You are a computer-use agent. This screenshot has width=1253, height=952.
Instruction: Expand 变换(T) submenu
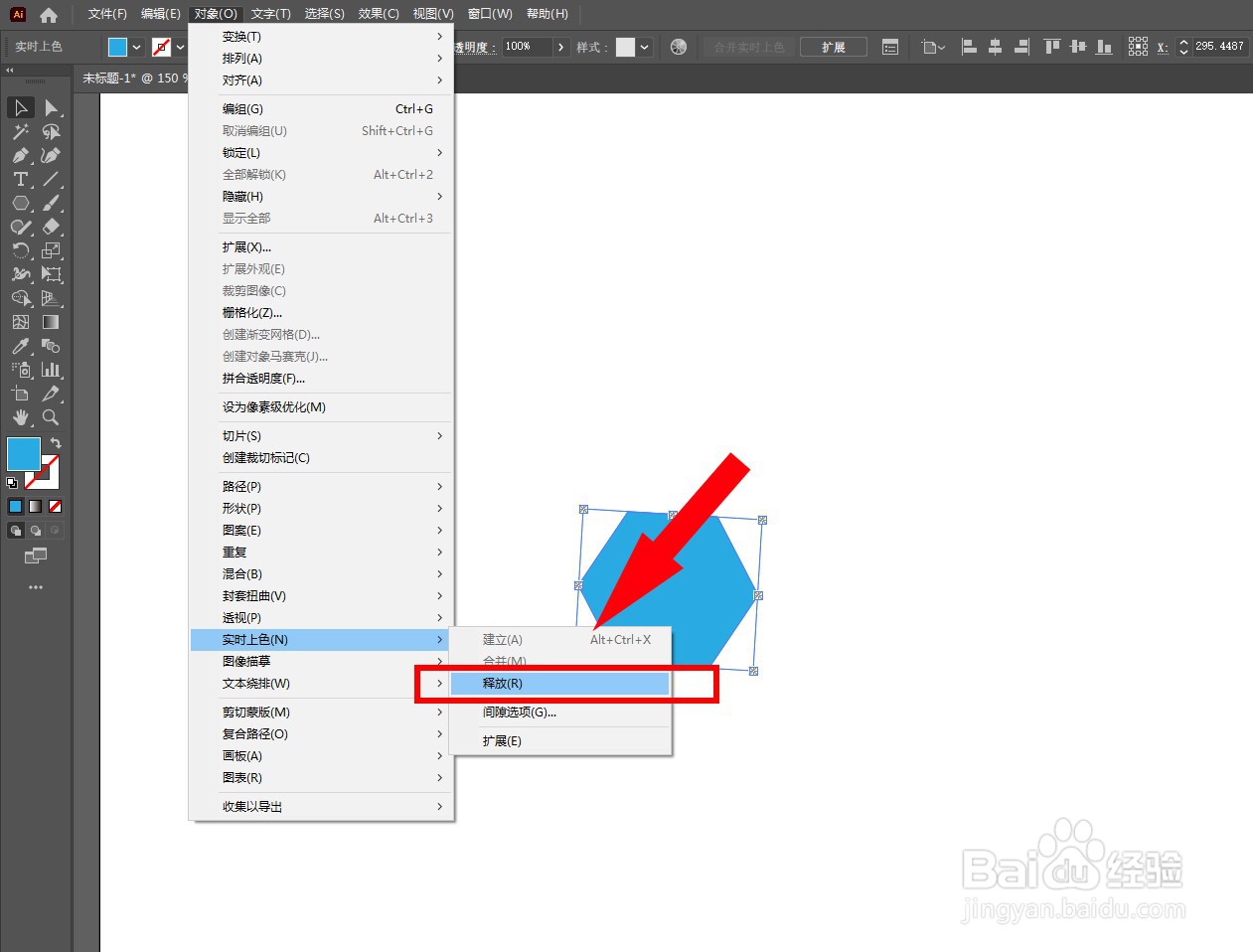321,37
